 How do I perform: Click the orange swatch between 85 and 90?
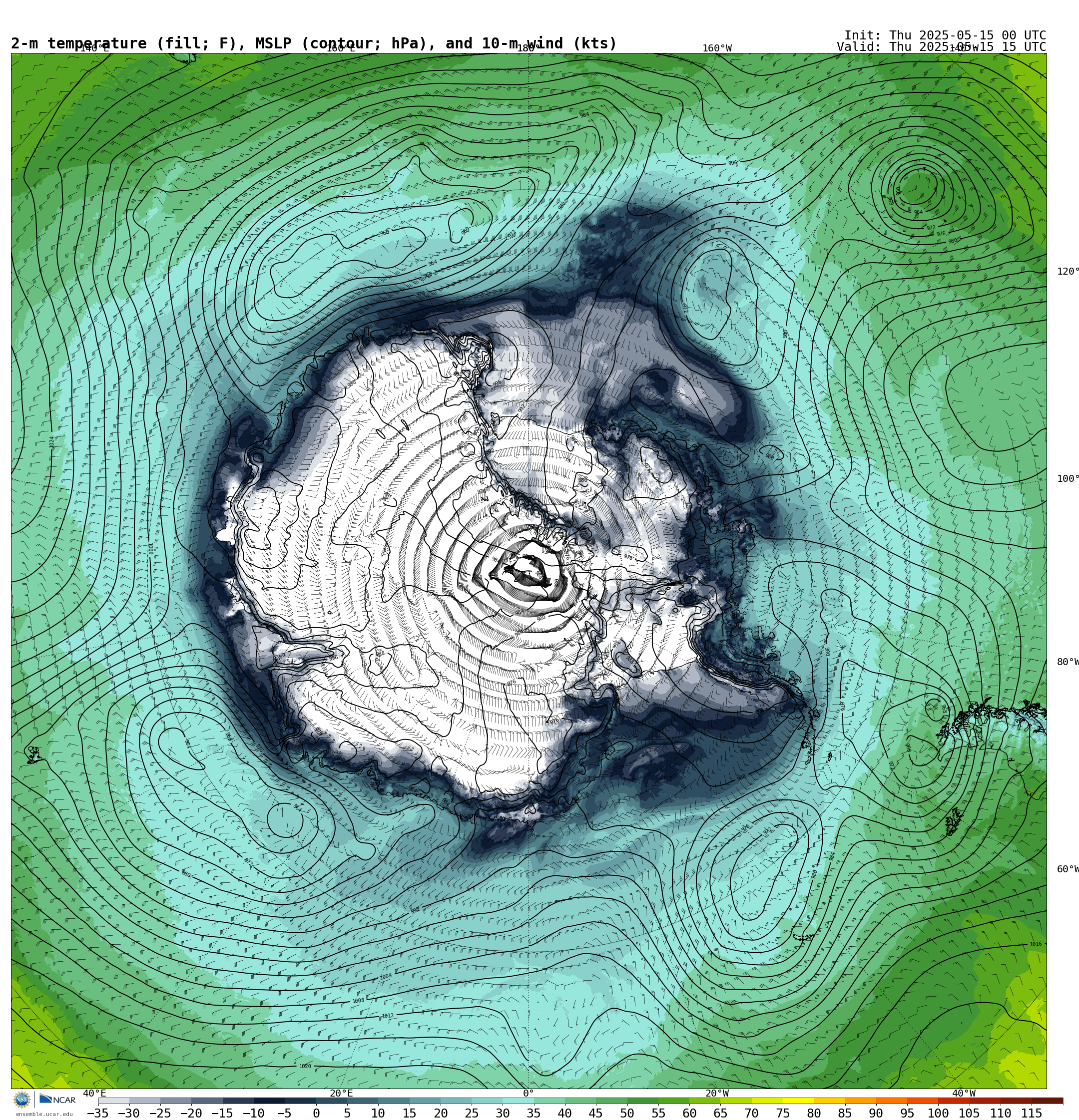point(860,1101)
